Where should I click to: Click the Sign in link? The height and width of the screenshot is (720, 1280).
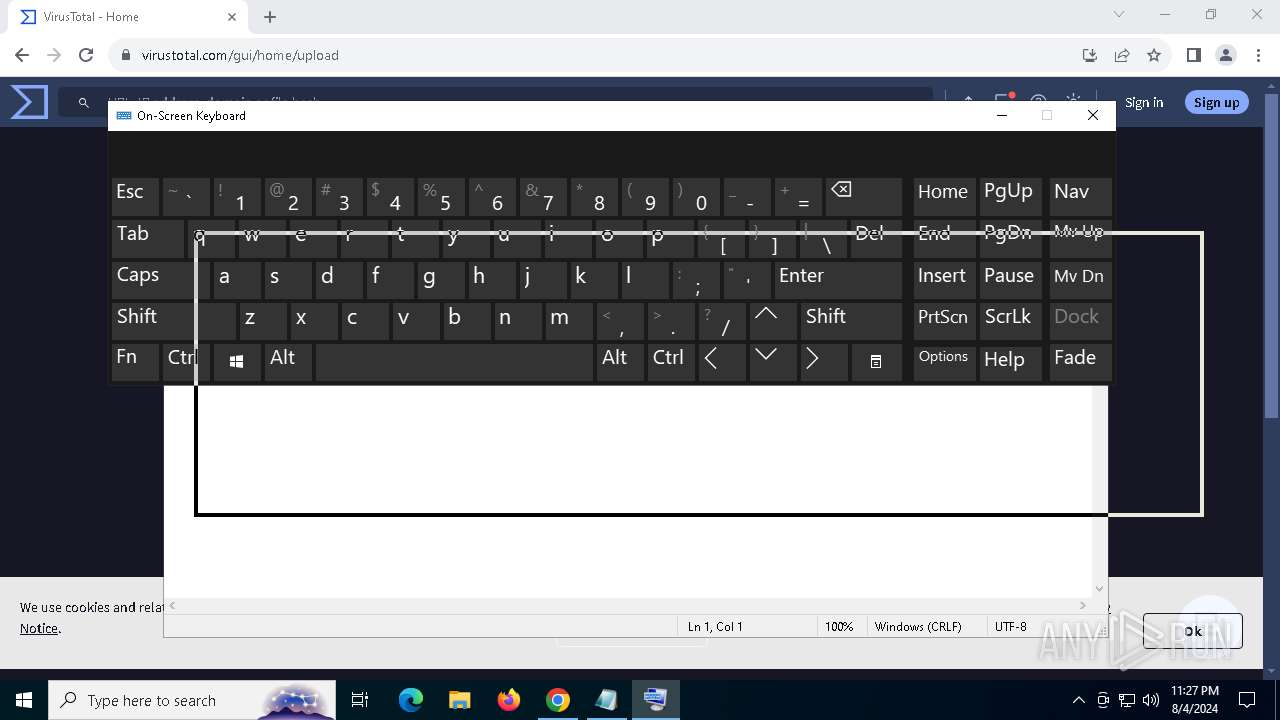point(1144,102)
